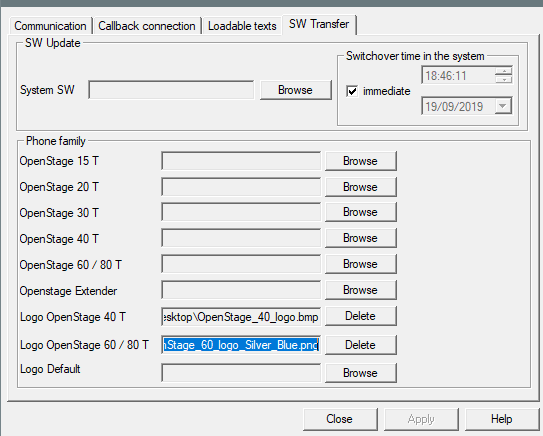The width and height of the screenshot is (543, 436).
Task: Click the 'System SW' label
Action: point(47,90)
